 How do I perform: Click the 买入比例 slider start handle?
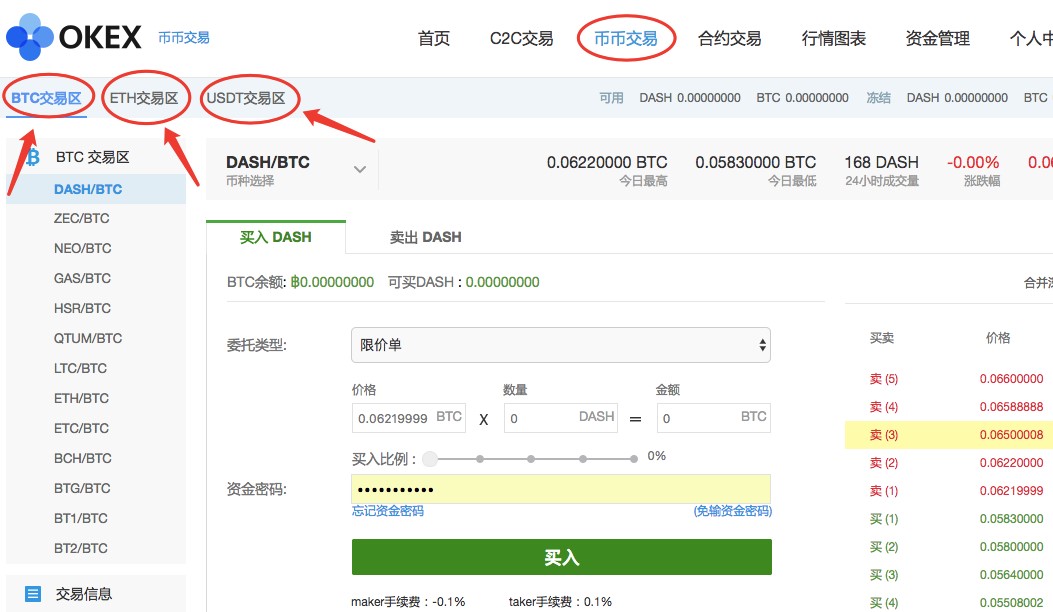pos(430,460)
